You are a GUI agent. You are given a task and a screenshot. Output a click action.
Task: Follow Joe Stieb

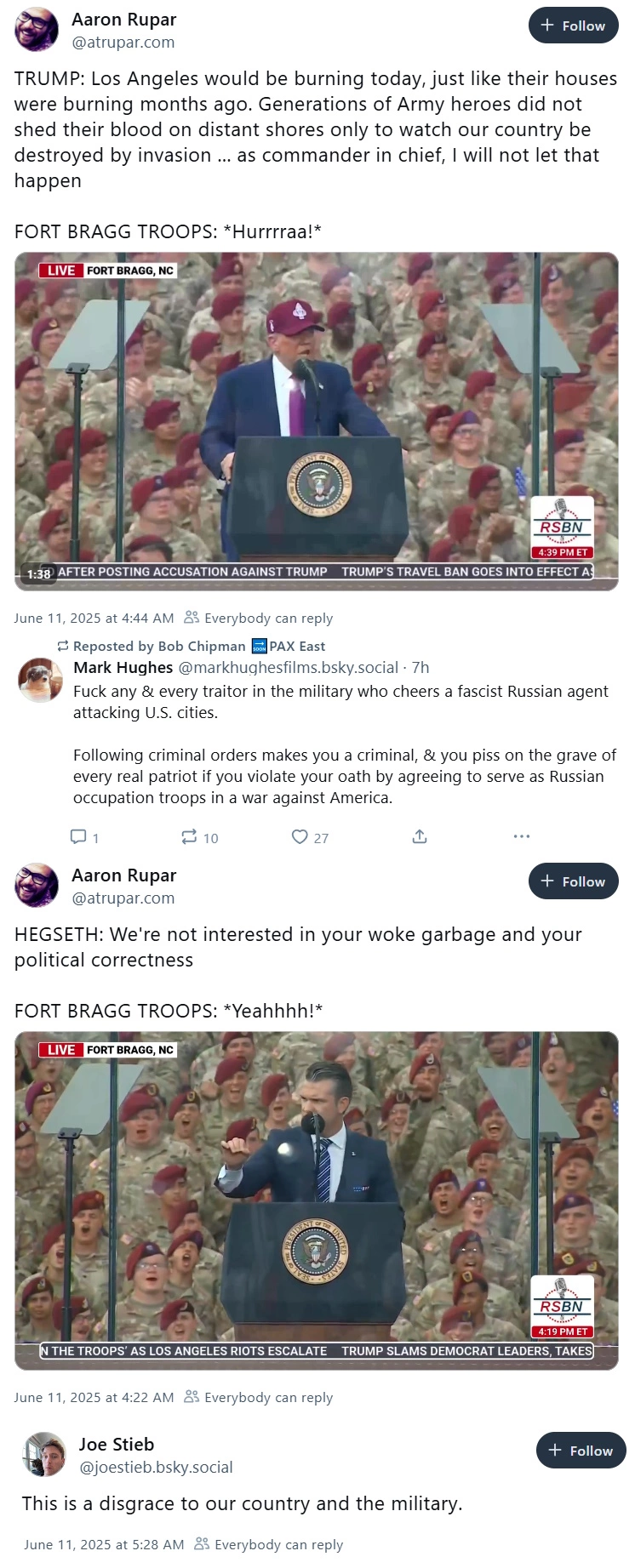point(581,1451)
